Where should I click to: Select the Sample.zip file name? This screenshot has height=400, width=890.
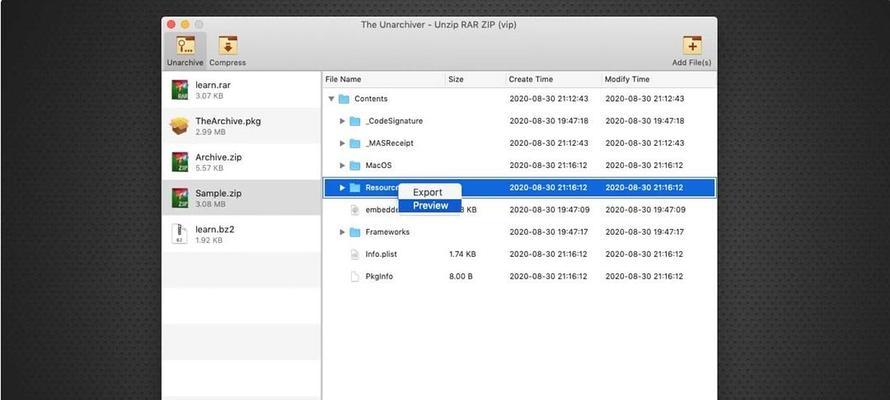[219, 193]
